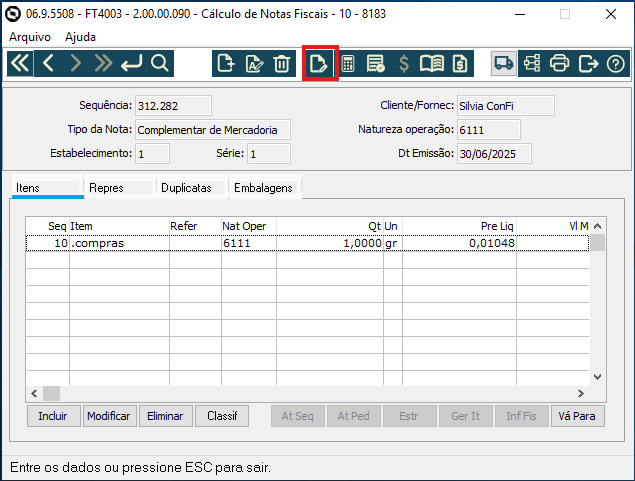Click the Ger It button
The image size is (635, 481).
pos(466,416)
